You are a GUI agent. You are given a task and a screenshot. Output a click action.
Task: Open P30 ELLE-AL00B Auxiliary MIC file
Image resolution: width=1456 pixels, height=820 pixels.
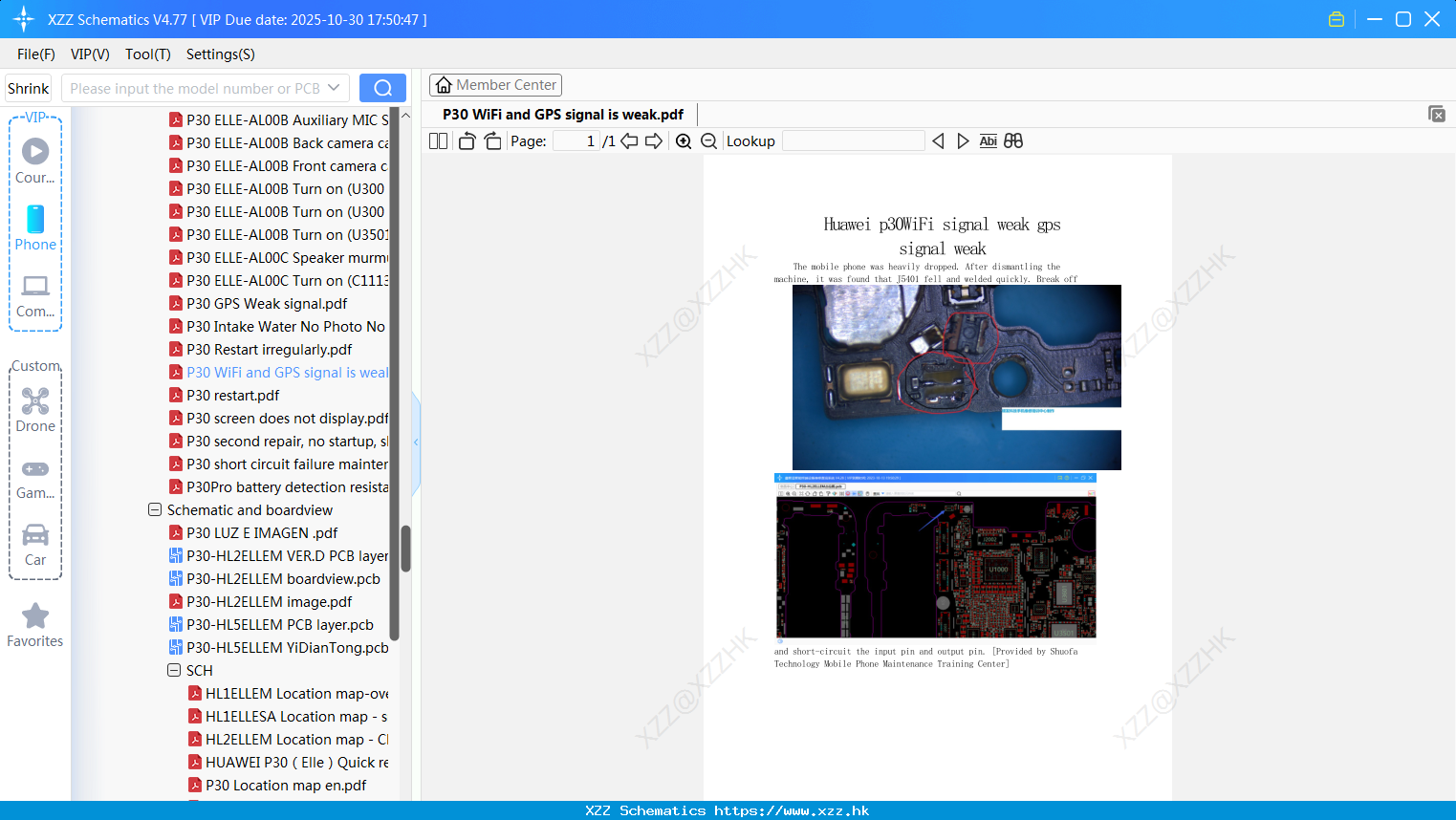(279, 120)
